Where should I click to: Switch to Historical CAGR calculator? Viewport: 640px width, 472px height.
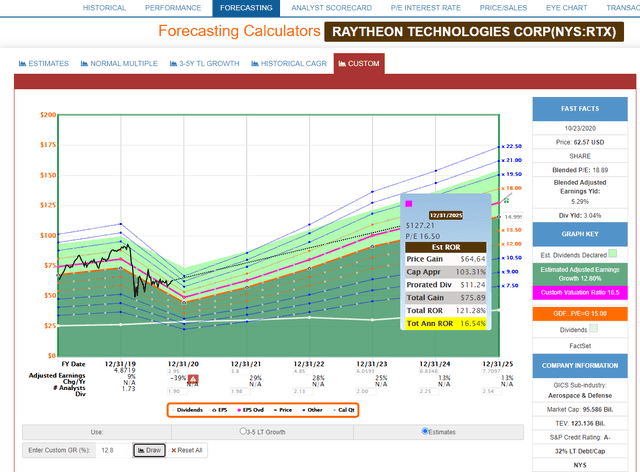coord(289,64)
